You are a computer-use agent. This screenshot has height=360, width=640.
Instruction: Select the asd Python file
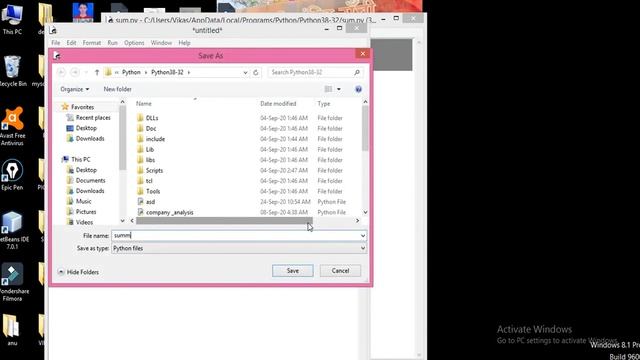(150, 202)
